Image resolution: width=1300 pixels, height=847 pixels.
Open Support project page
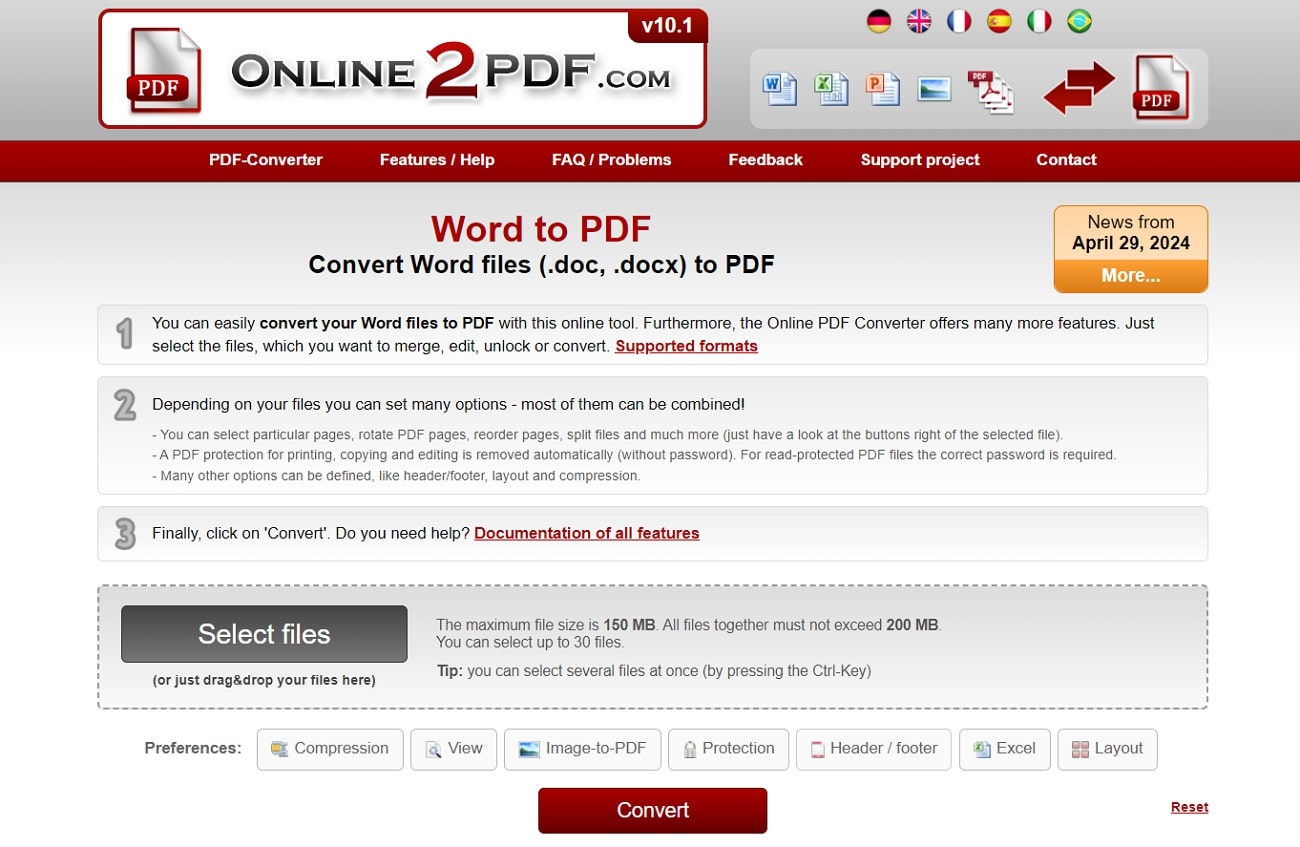tap(920, 160)
